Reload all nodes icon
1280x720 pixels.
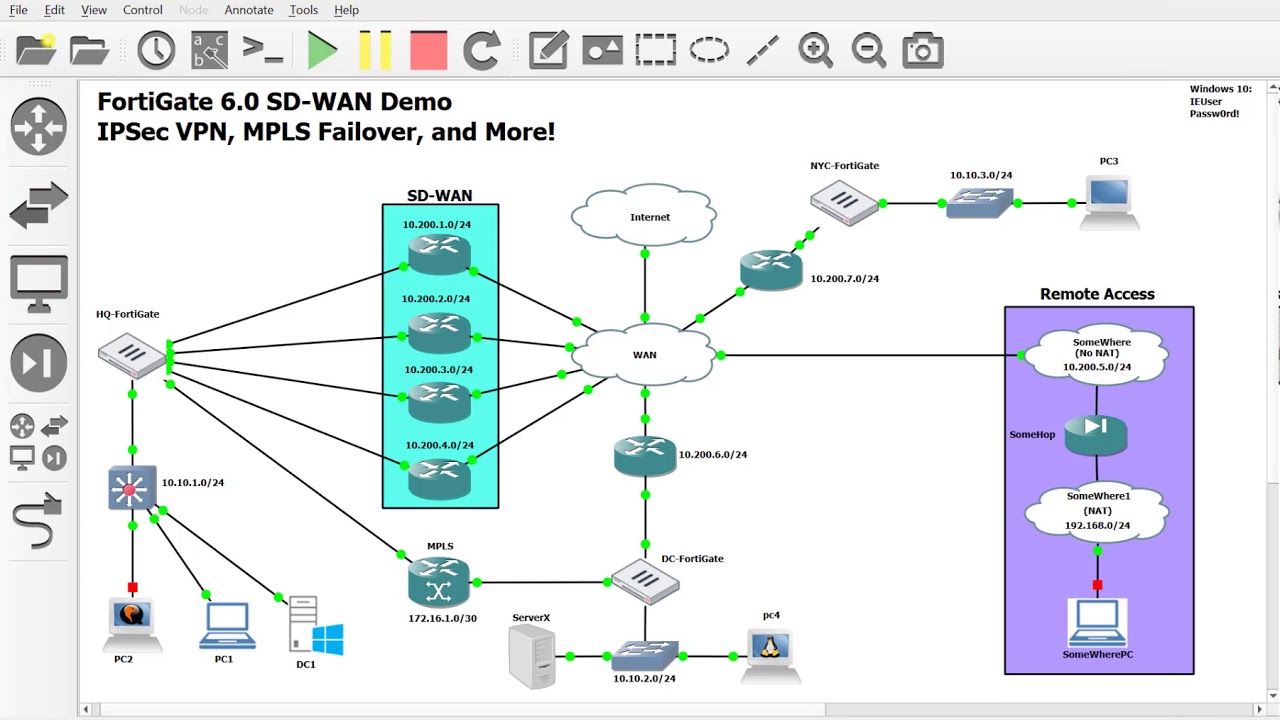(x=482, y=50)
